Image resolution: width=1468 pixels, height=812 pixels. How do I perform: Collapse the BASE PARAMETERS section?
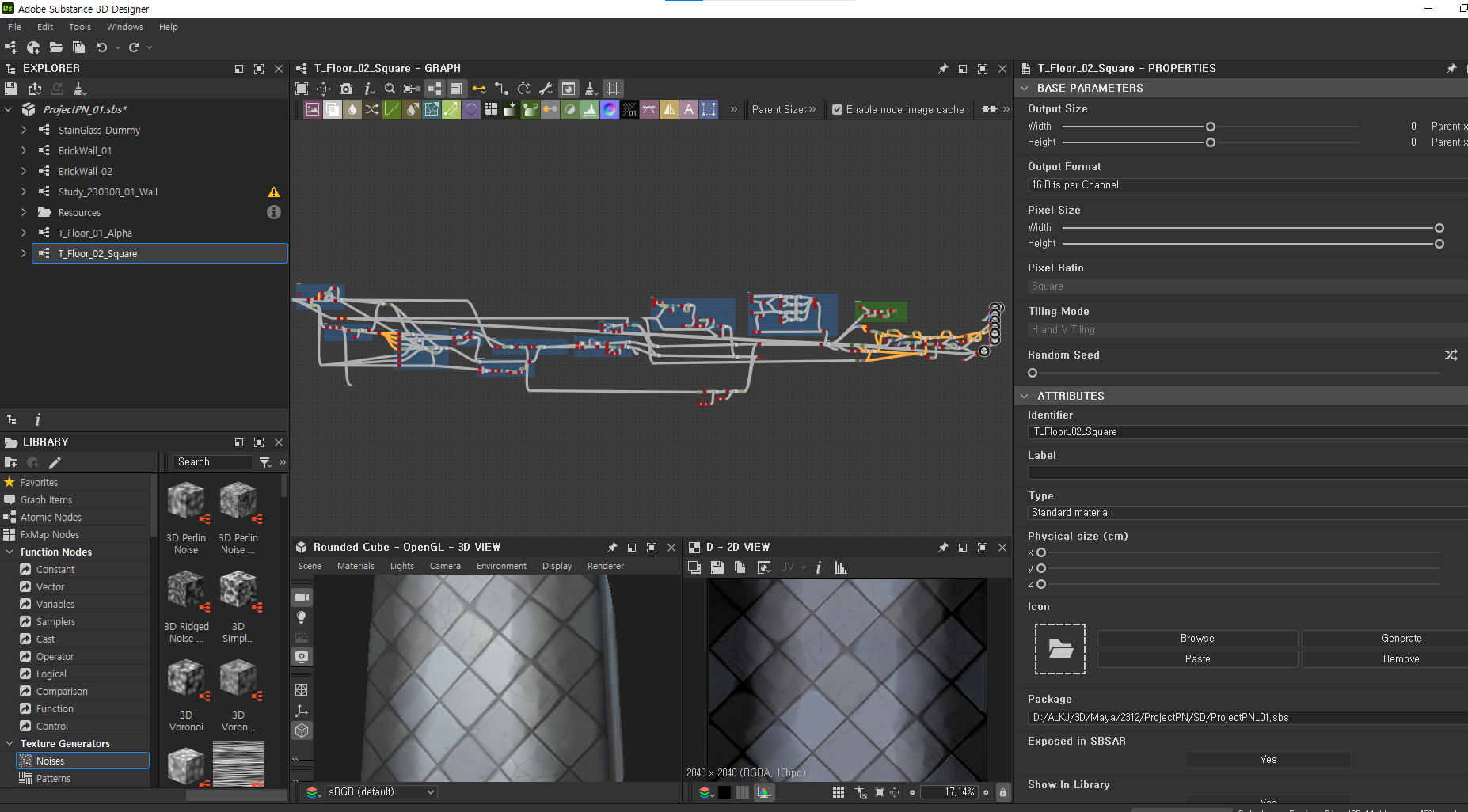tap(1025, 88)
